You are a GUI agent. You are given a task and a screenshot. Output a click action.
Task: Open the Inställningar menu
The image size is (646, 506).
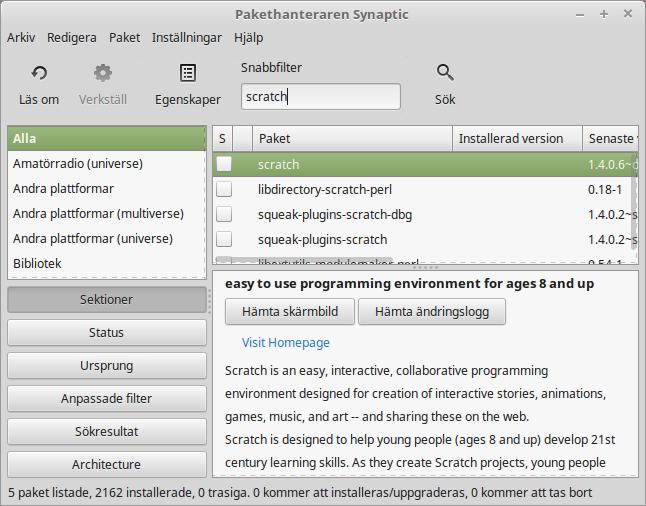(x=187, y=37)
